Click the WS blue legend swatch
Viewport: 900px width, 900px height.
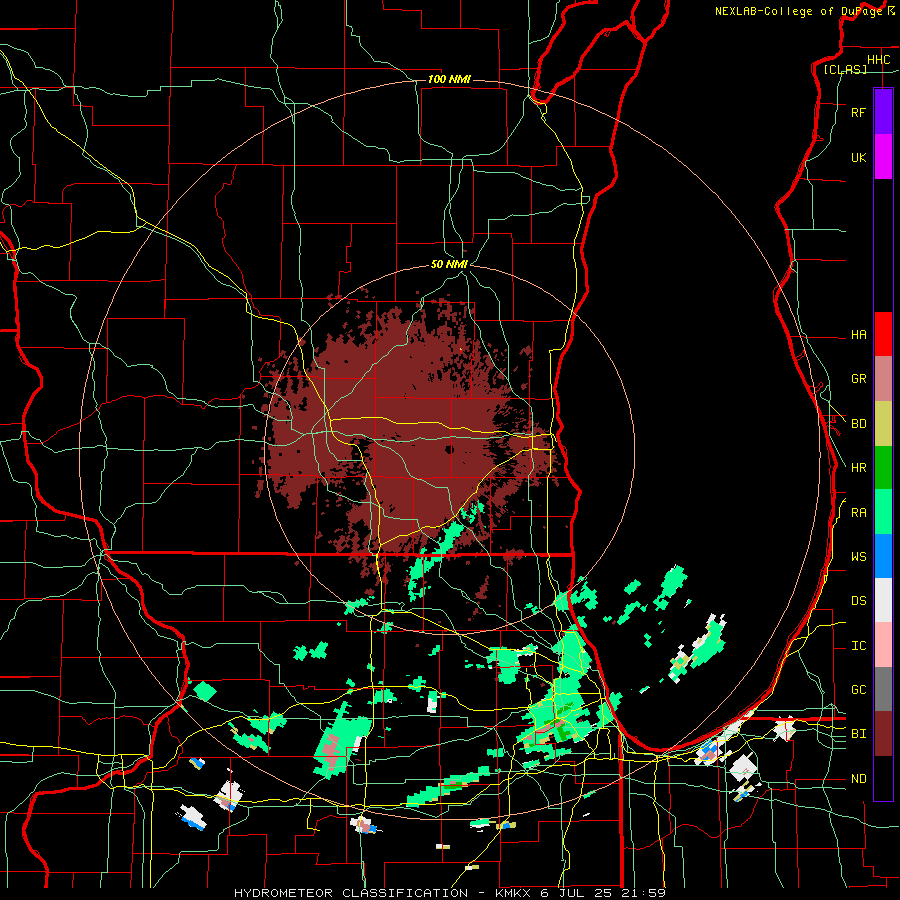tap(883, 556)
